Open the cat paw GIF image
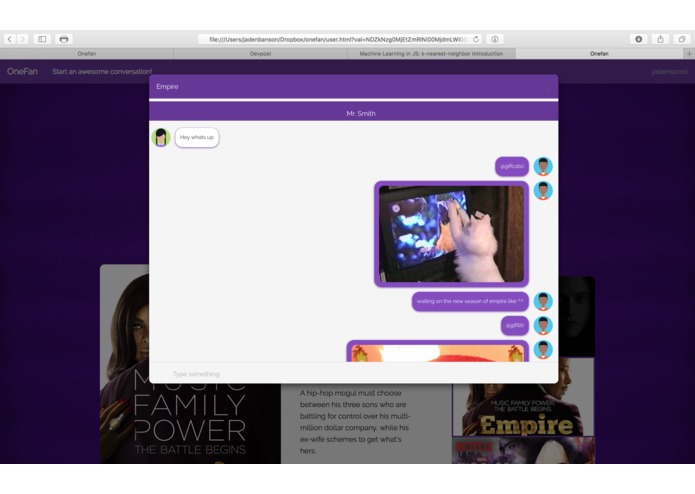695x494 pixels. coord(452,234)
